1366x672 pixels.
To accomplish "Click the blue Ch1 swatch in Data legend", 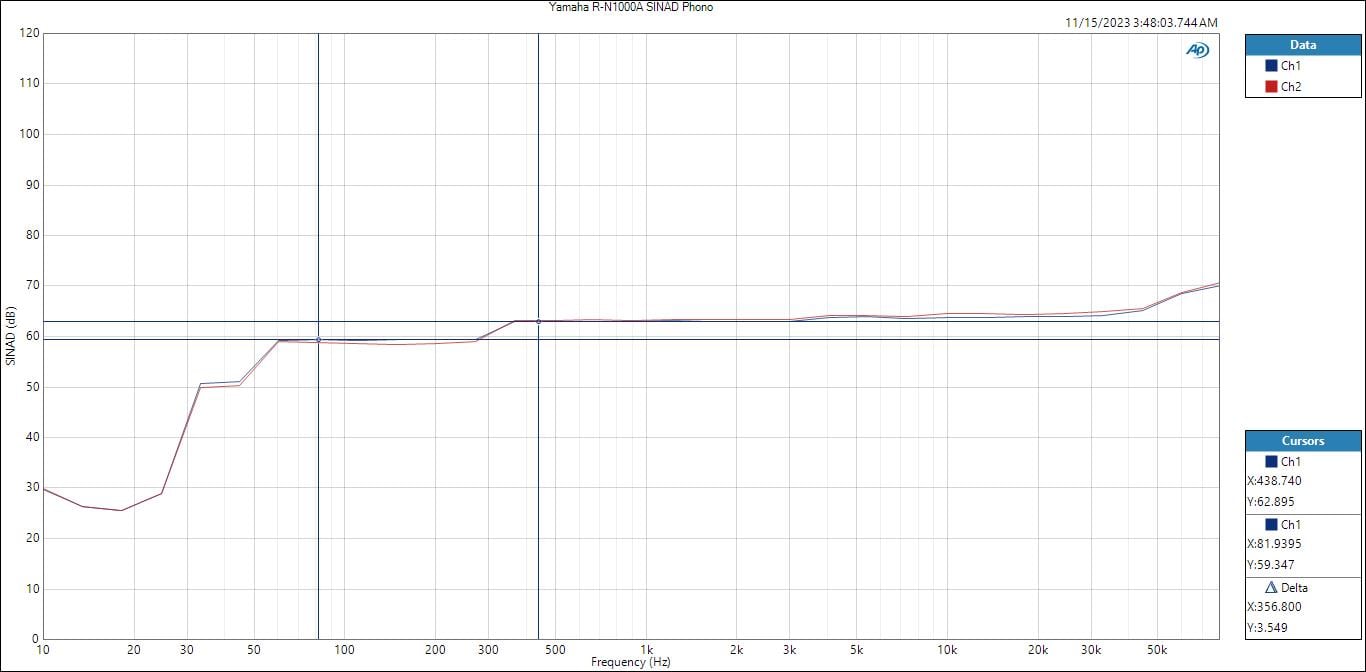I will pos(1271,66).
